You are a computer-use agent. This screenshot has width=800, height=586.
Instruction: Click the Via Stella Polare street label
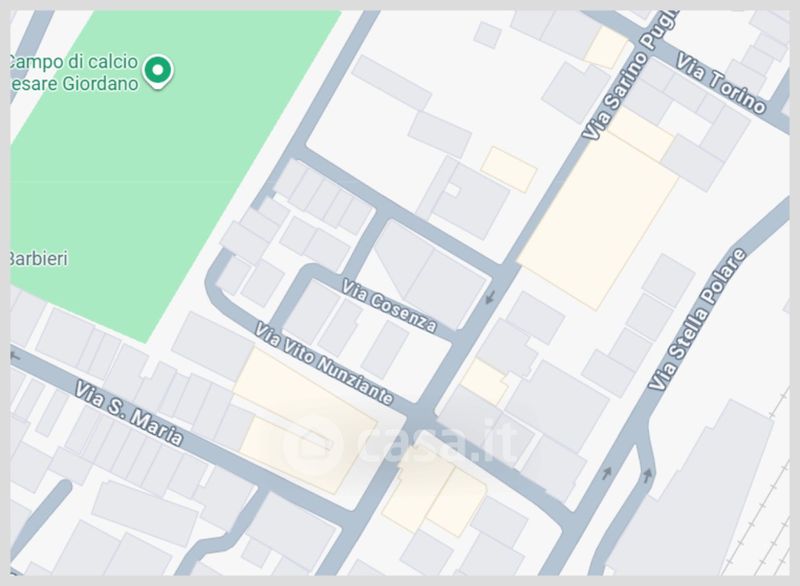pos(697,320)
